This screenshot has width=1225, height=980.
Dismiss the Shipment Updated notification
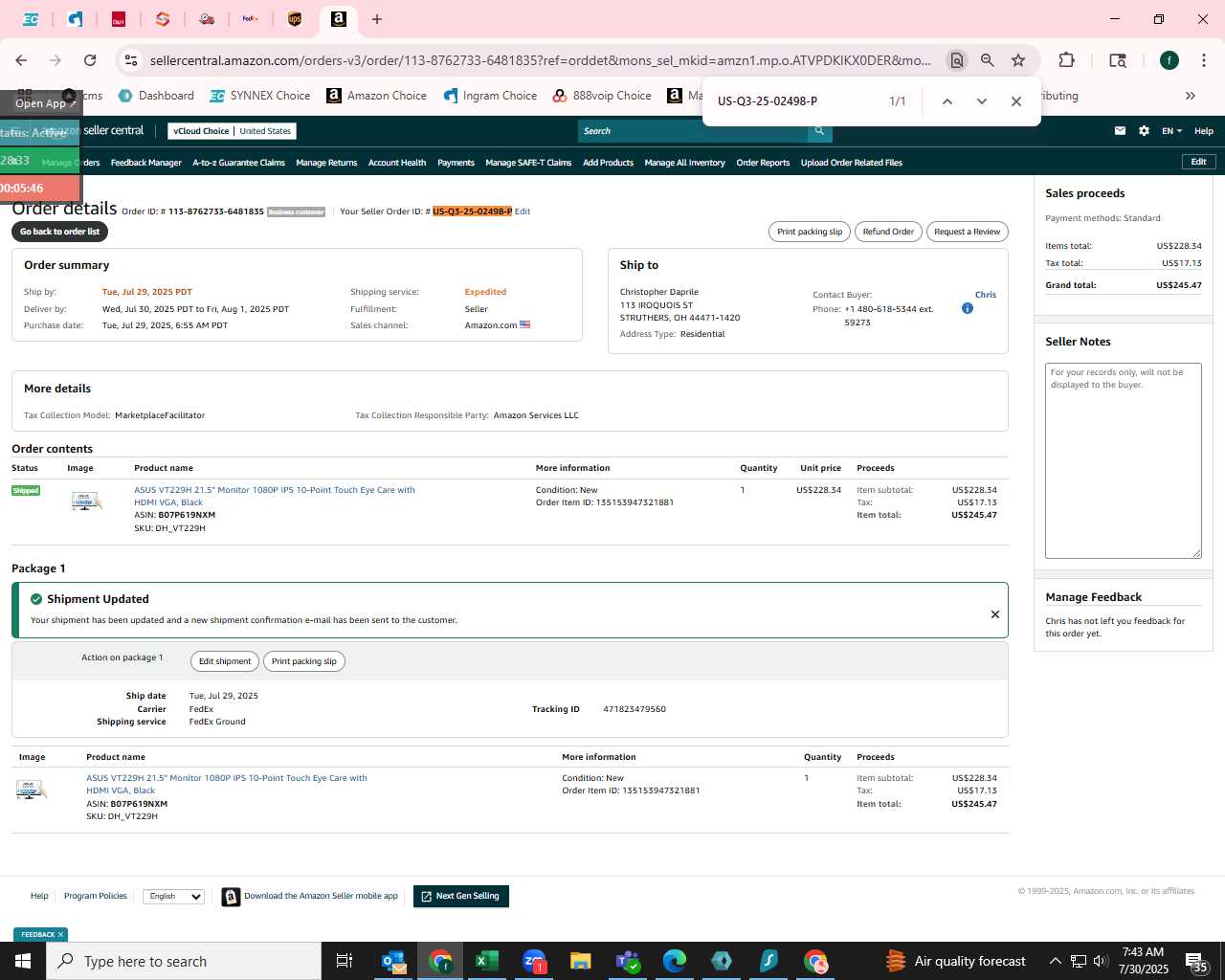(995, 614)
